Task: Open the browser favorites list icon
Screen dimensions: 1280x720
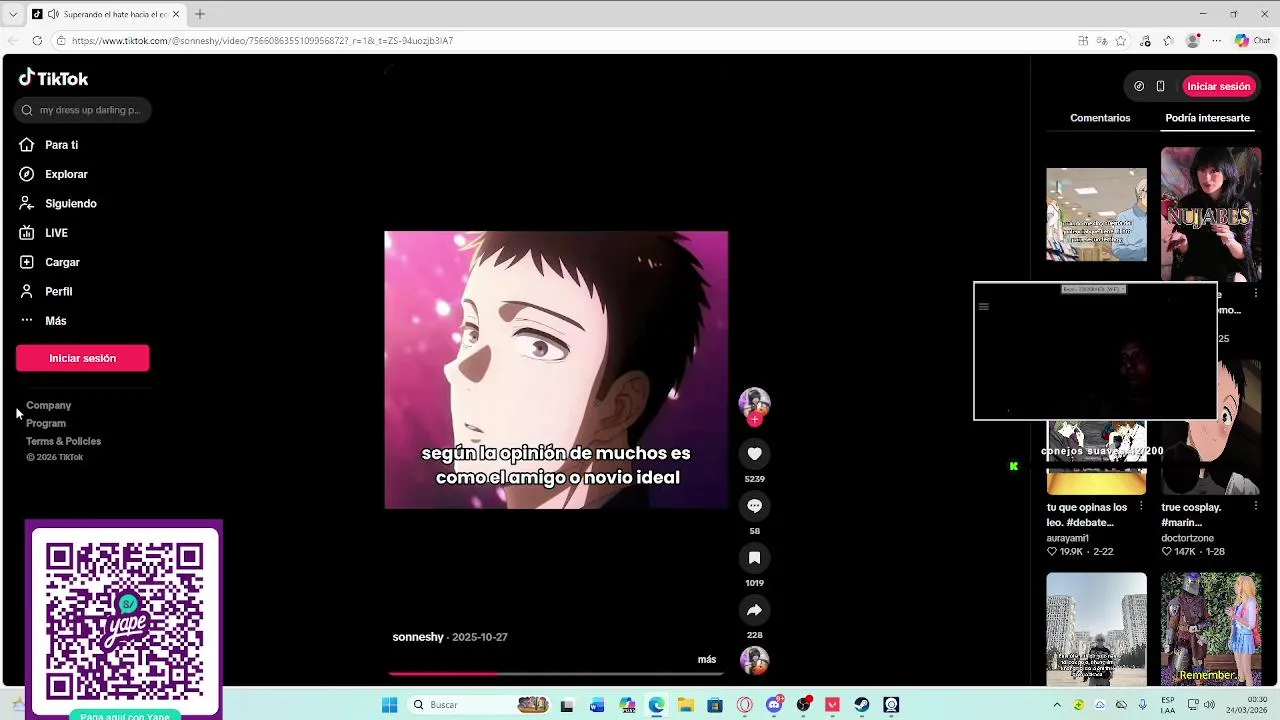Action: click(1167, 41)
